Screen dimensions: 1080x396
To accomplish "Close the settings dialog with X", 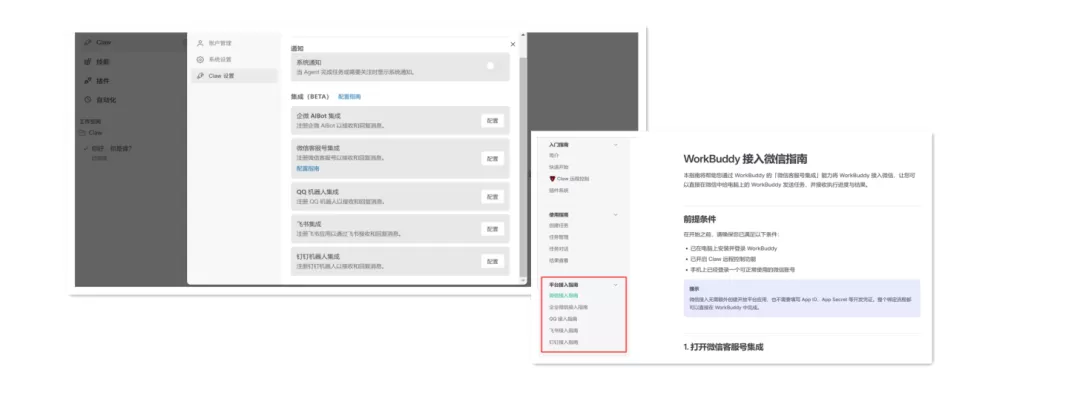I will coord(512,44).
